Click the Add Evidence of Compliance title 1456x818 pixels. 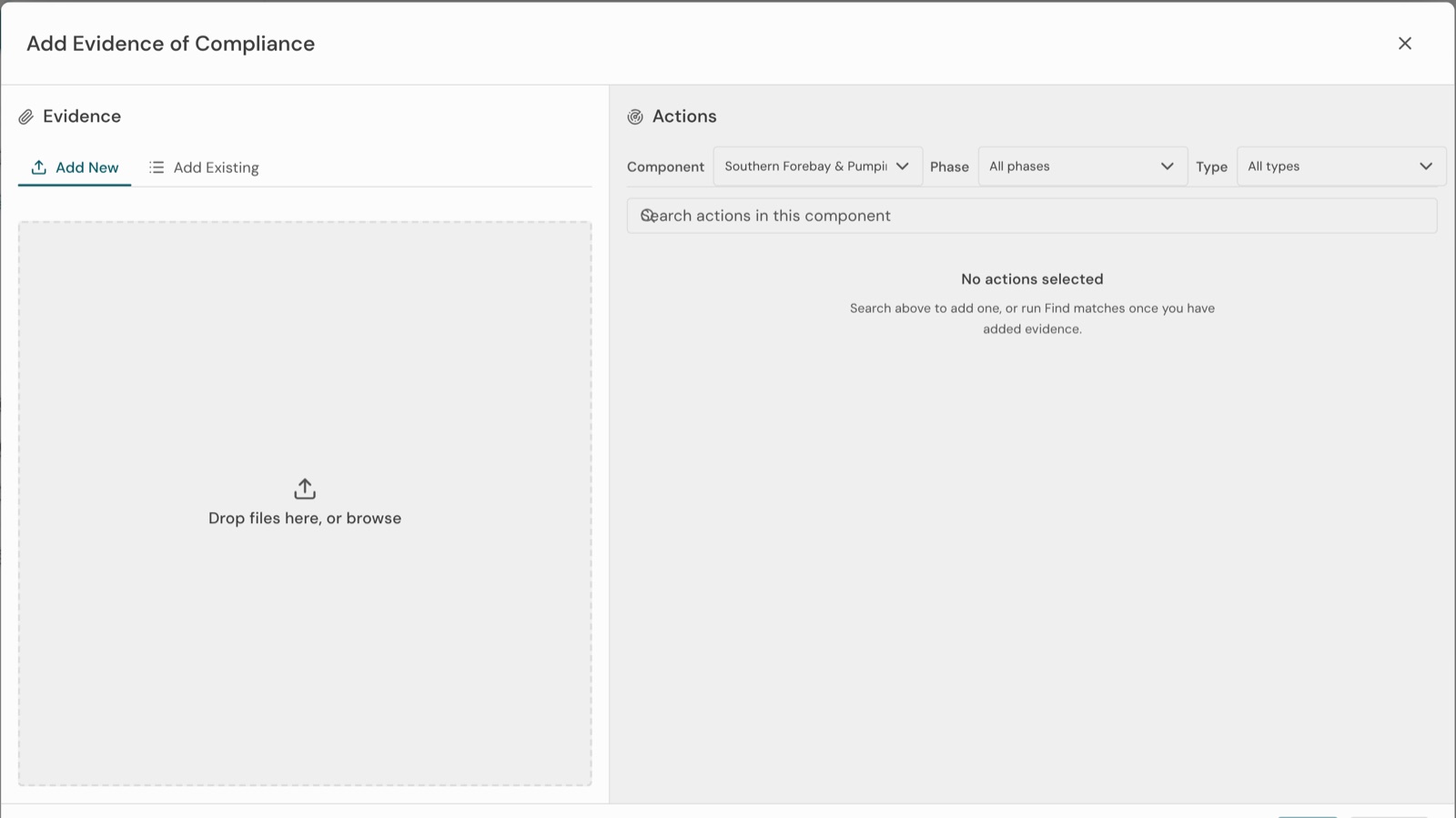[171, 44]
